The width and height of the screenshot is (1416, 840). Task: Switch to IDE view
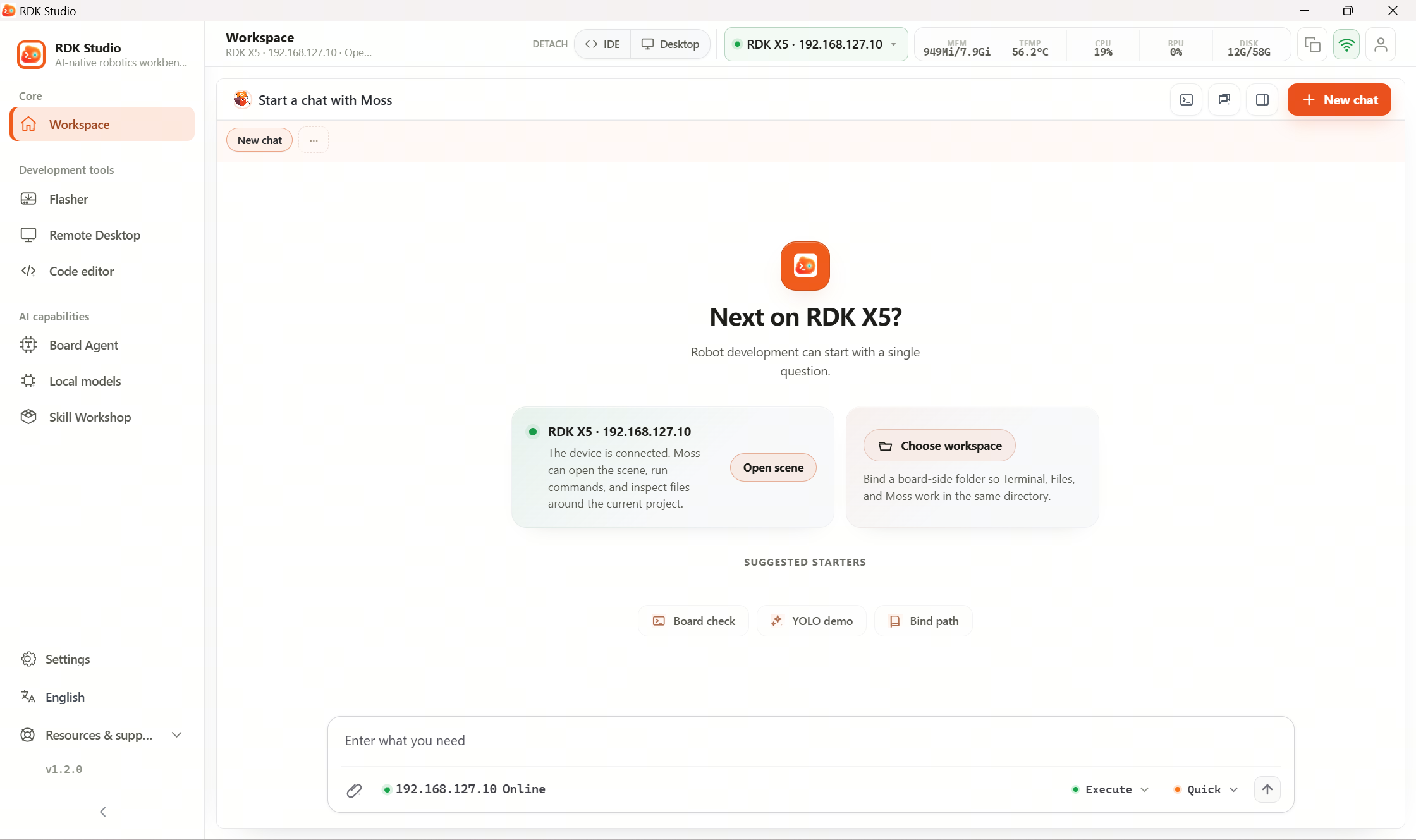602,44
